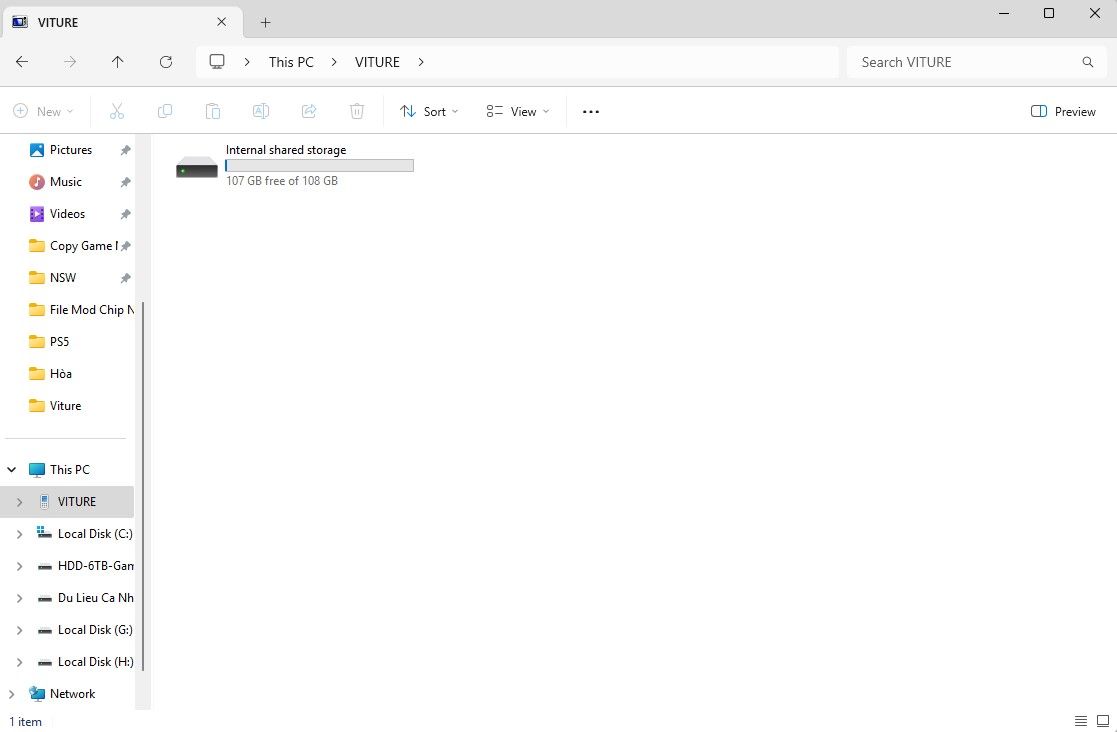
Task: Click This PC in the address breadcrumb
Action: [291, 62]
